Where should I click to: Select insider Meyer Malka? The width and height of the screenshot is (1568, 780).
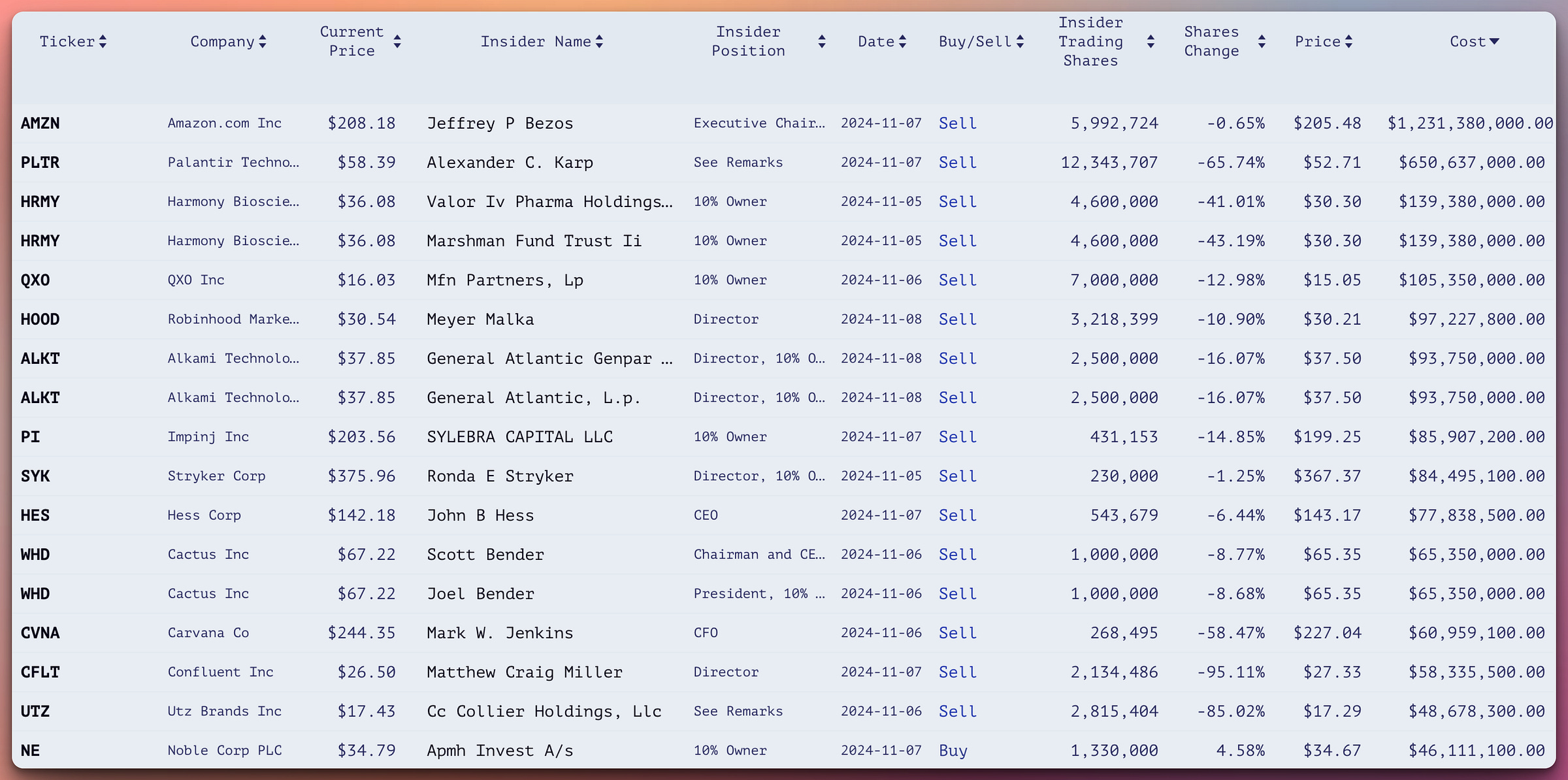coord(481,319)
